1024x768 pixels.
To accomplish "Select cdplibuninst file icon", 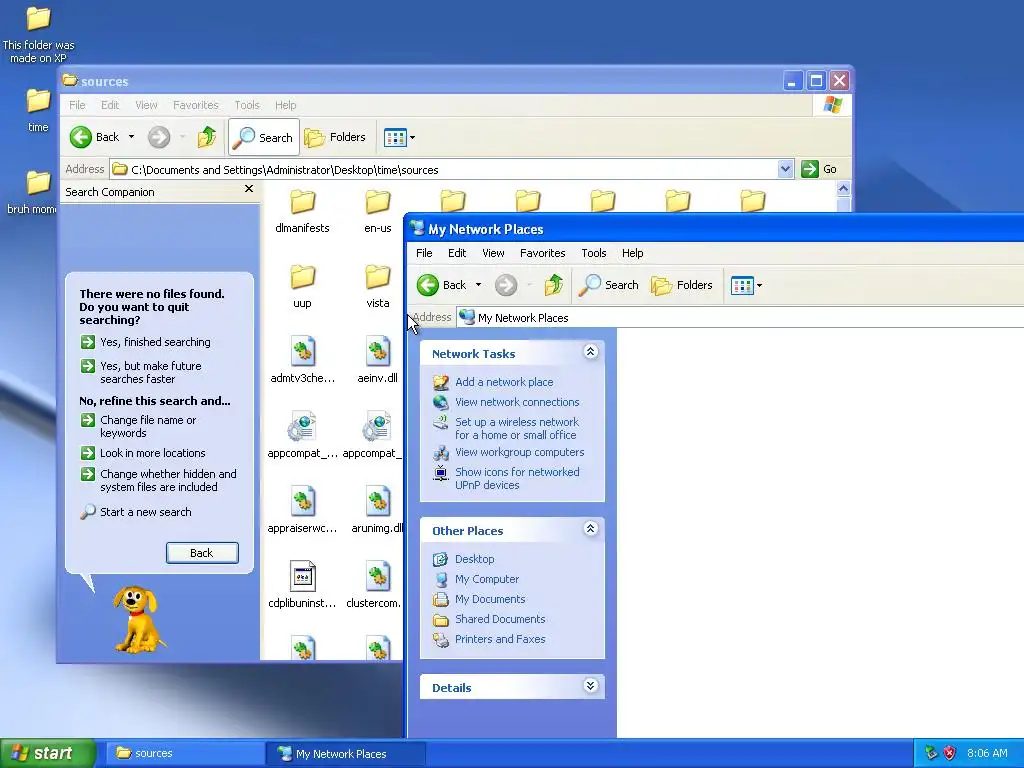I will tap(302, 576).
